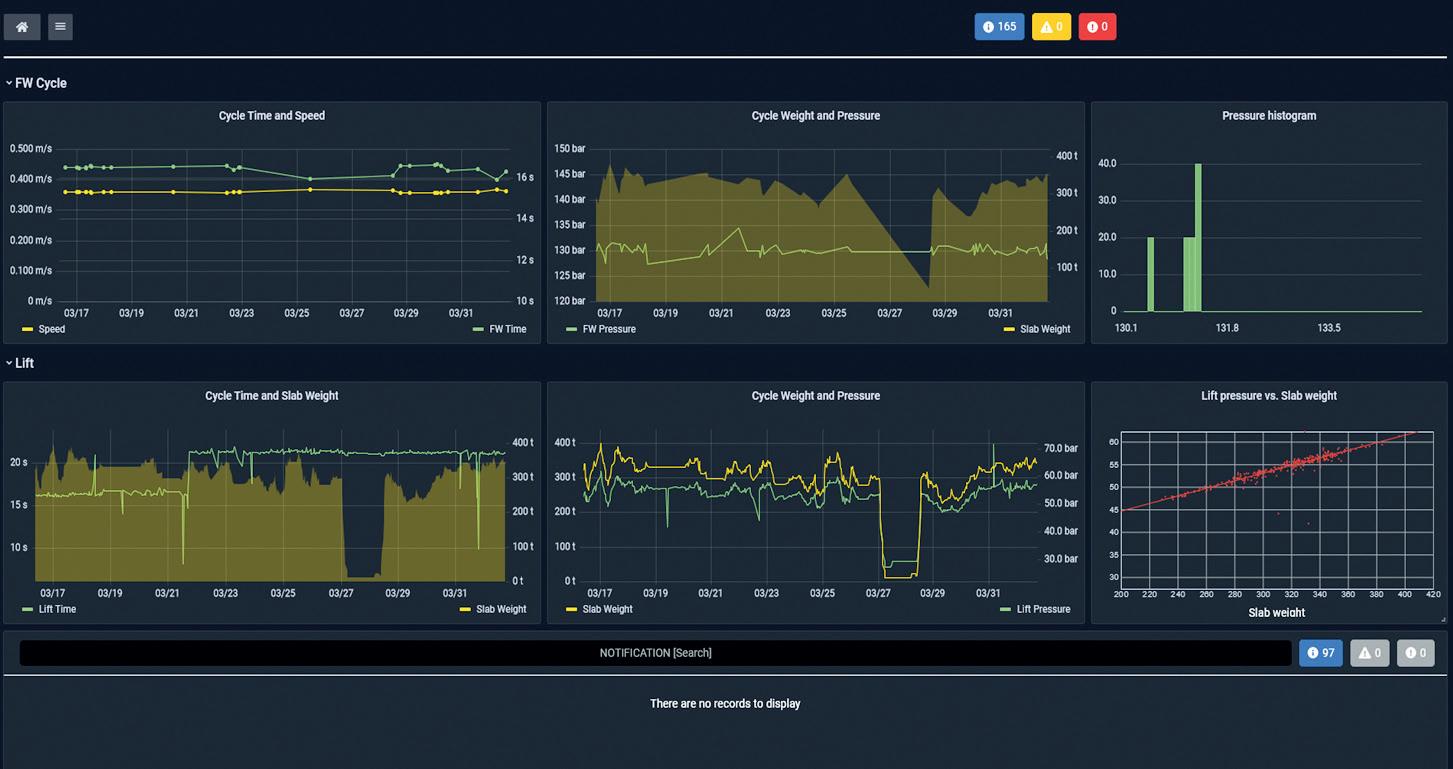Filter notifications by grey warning badge
This screenshot has width=1453, height=769.
point(1370,653)
